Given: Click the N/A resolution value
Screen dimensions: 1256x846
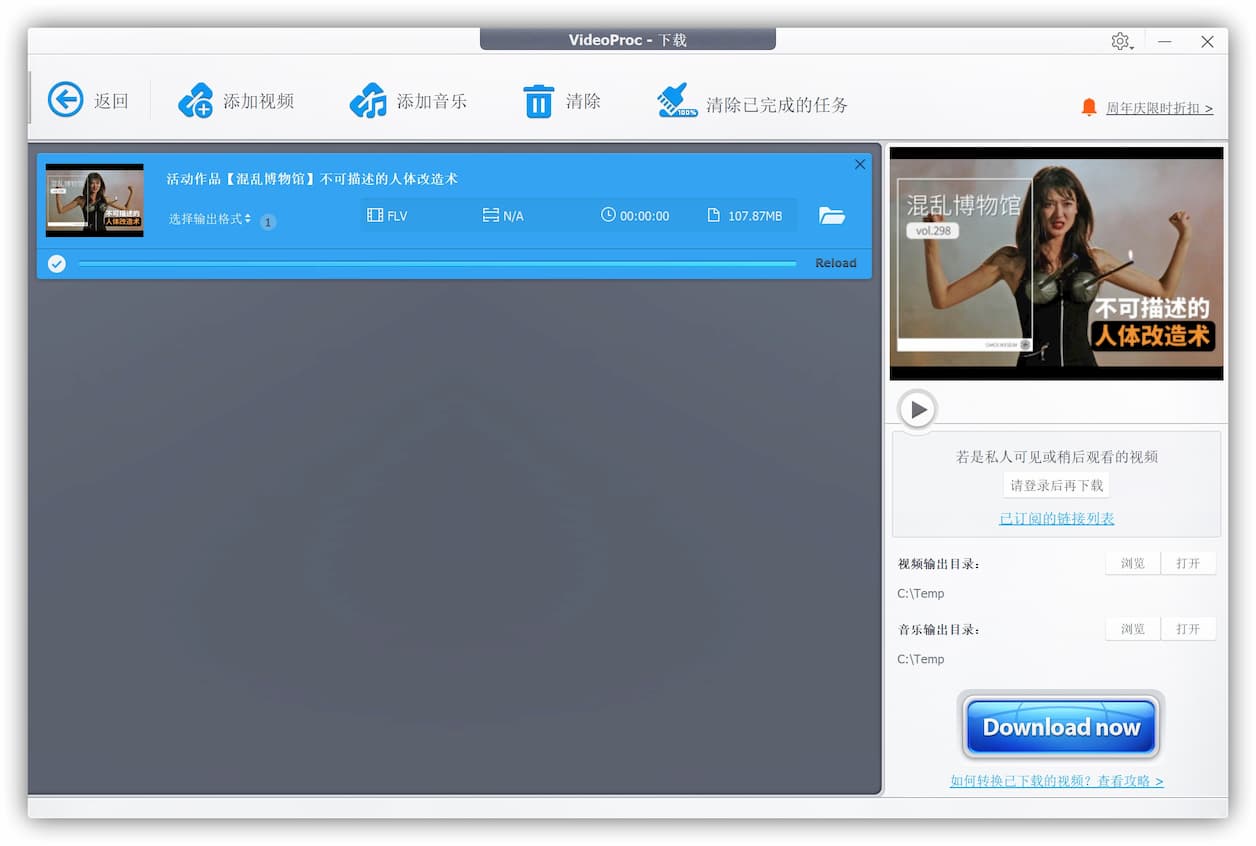Looking at the screenshot, I should pos(513,216).
